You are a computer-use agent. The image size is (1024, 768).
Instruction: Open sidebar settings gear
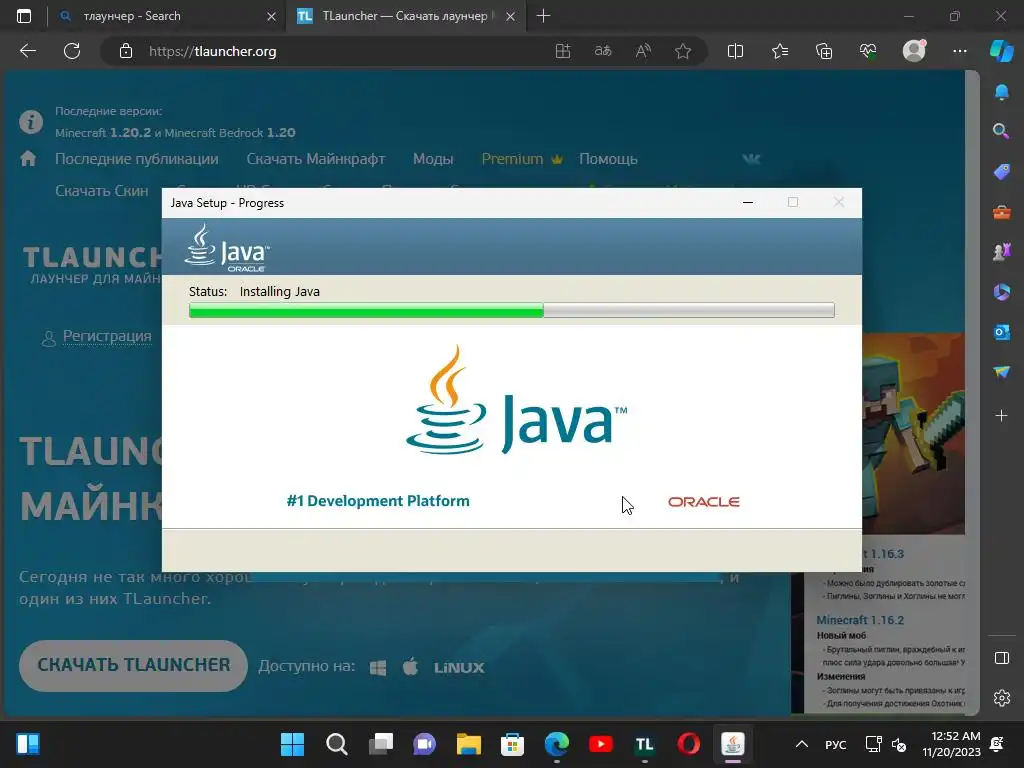1002,698
